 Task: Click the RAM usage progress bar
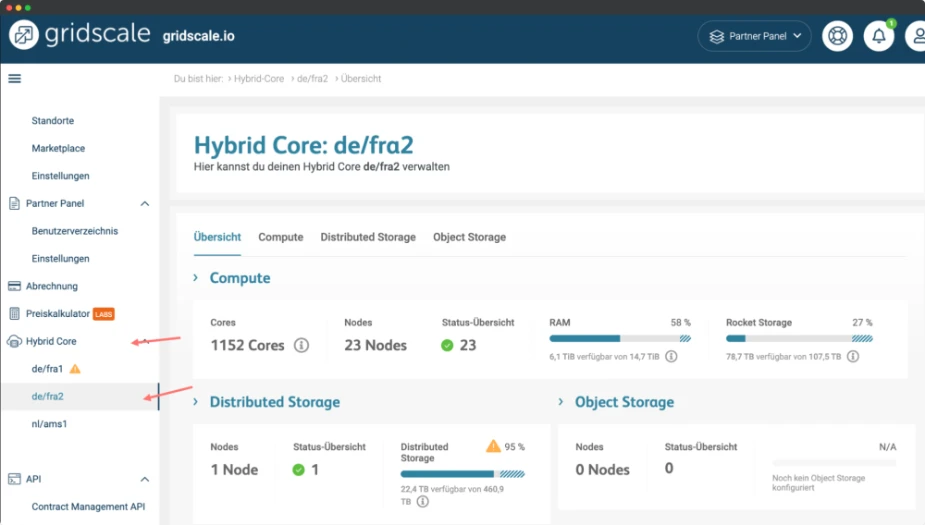pos(620,339)
